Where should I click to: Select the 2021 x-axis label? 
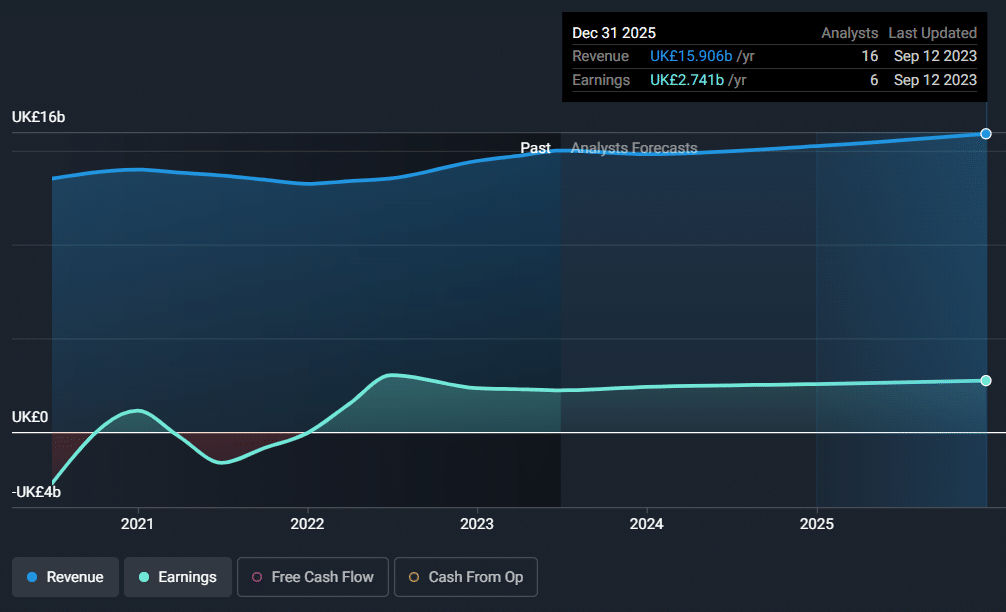coord(137,524)
